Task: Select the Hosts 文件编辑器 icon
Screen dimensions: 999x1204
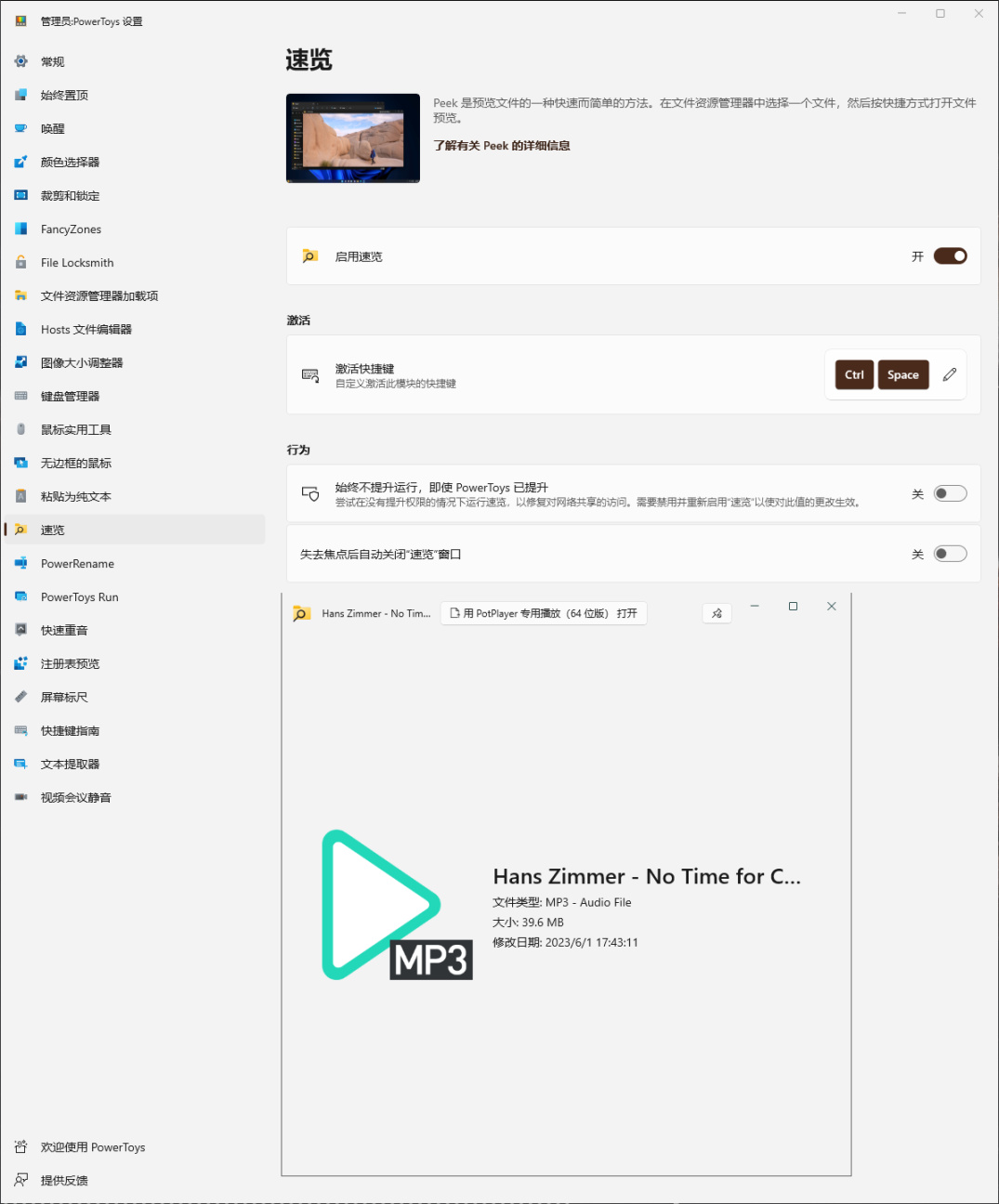Action: tap(20, 329)
